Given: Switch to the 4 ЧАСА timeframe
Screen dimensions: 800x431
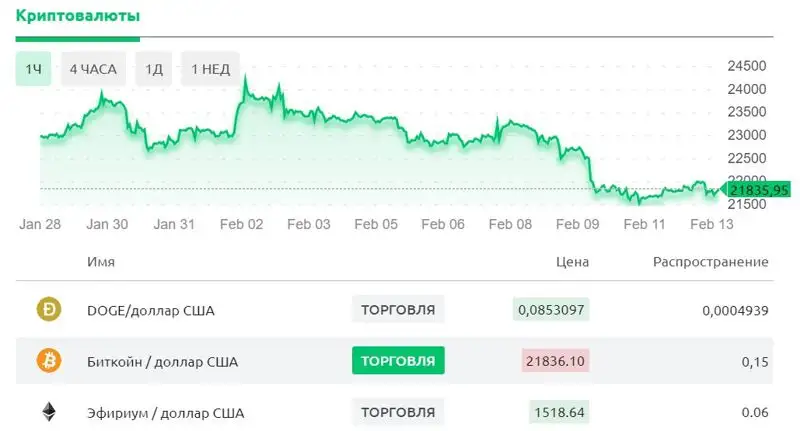Looking at the screenshot, I should [x=93, y=69].
